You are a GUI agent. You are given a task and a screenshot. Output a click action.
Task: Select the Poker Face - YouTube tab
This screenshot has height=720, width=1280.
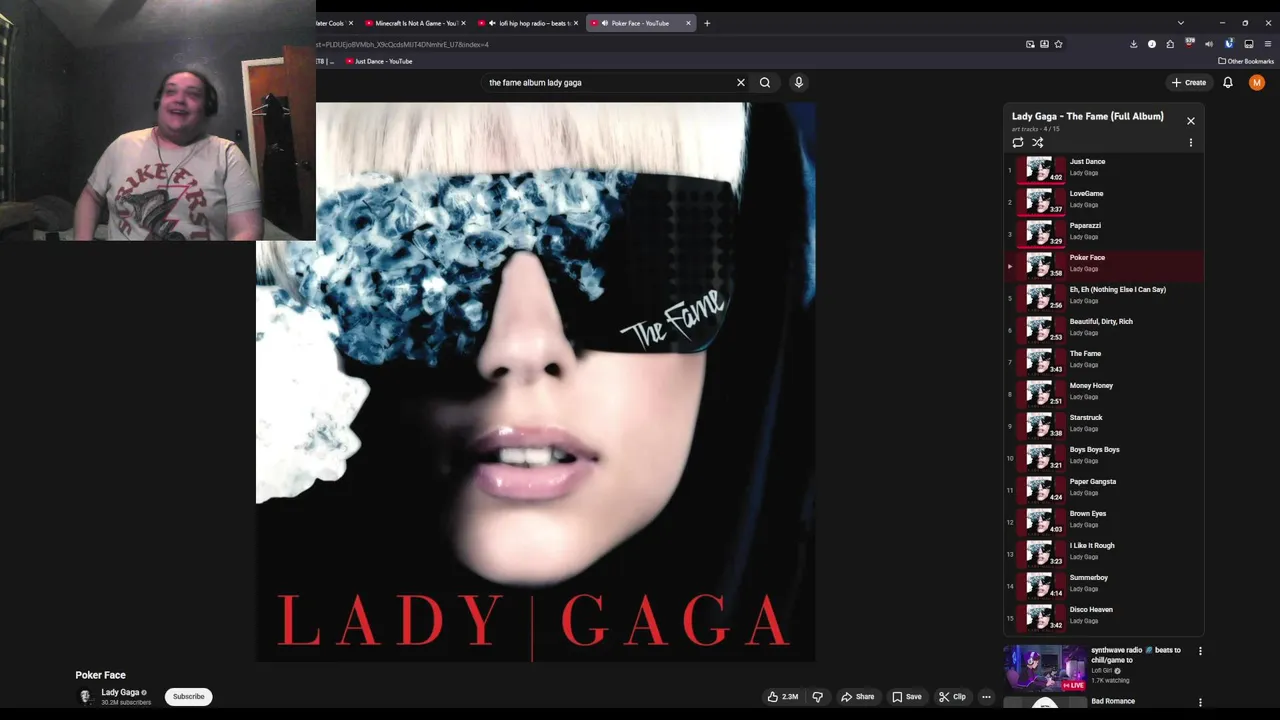point(640,23)
